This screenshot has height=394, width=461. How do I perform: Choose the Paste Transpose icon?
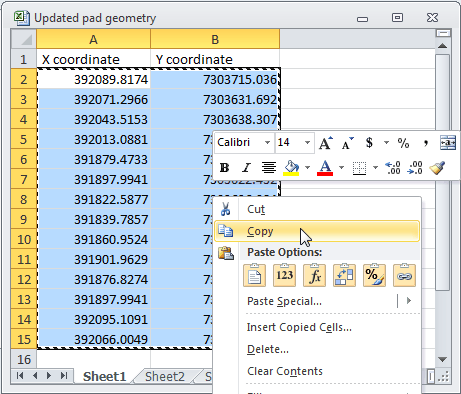[344, 275]
